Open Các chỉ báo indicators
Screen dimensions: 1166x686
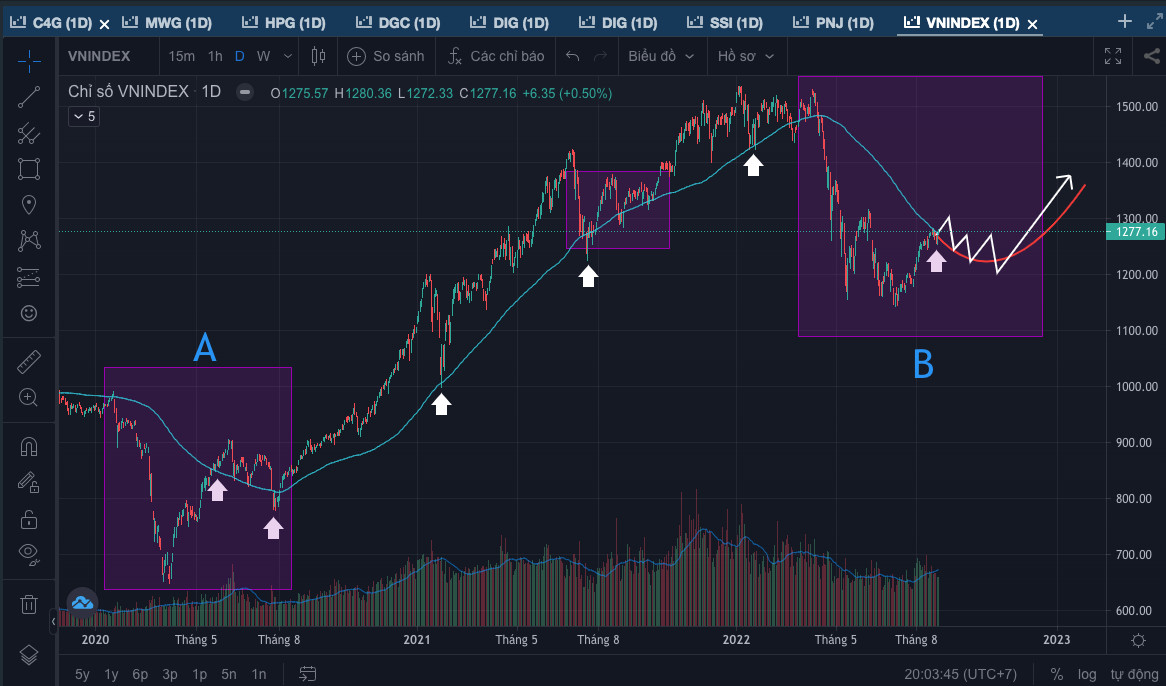(496, 57)
